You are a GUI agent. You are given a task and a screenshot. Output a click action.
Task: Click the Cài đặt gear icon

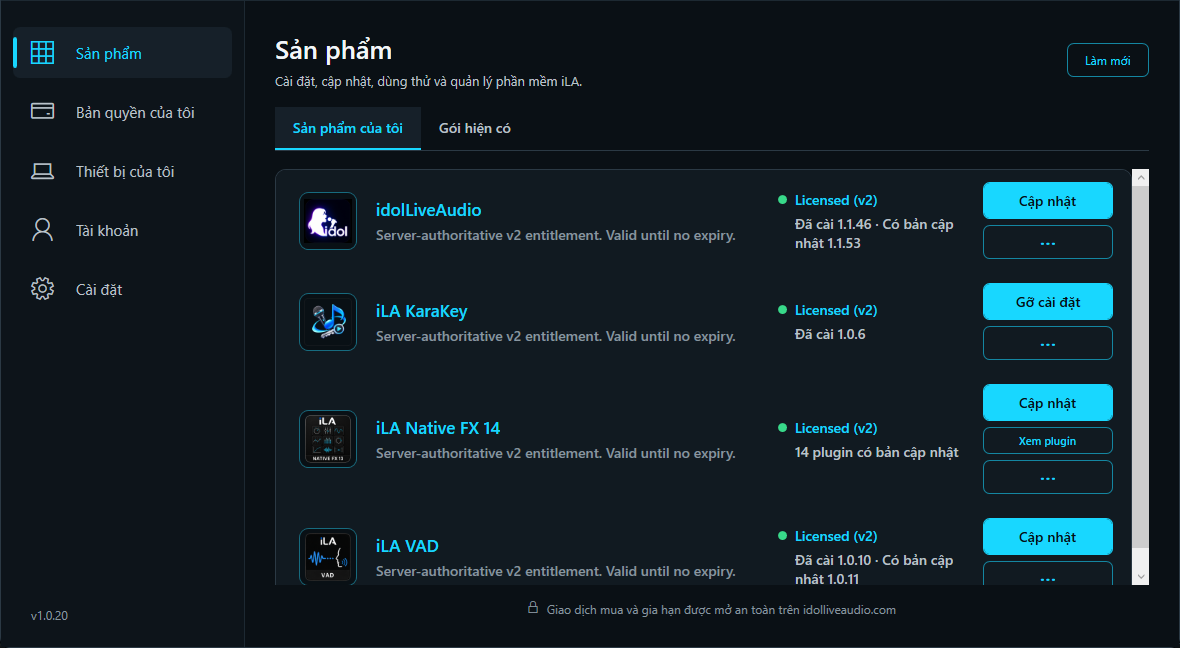(42, 289)
